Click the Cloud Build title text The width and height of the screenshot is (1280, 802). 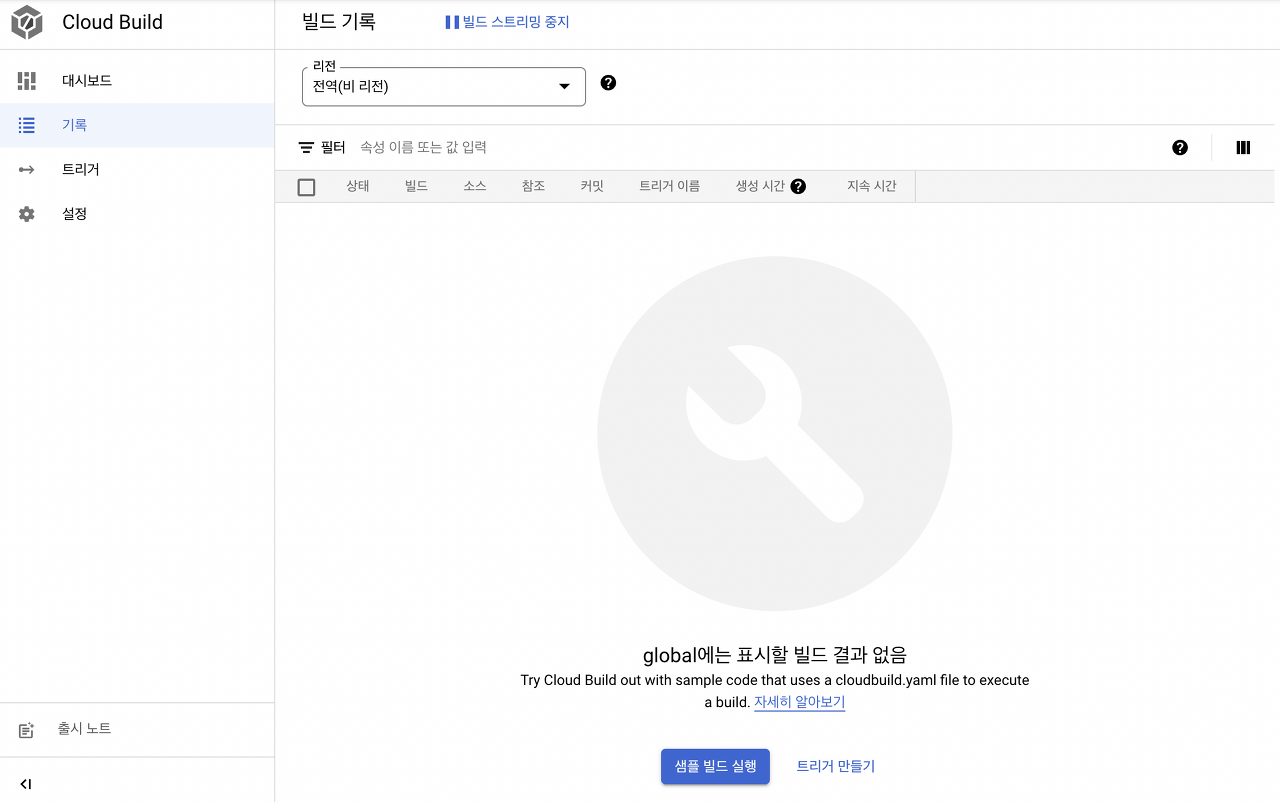coord(112,22)
